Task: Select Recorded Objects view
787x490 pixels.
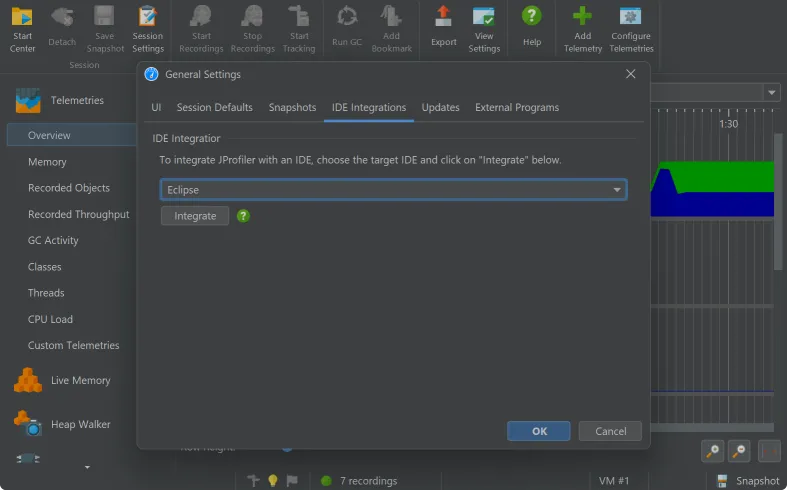Action: click(69, 188)
